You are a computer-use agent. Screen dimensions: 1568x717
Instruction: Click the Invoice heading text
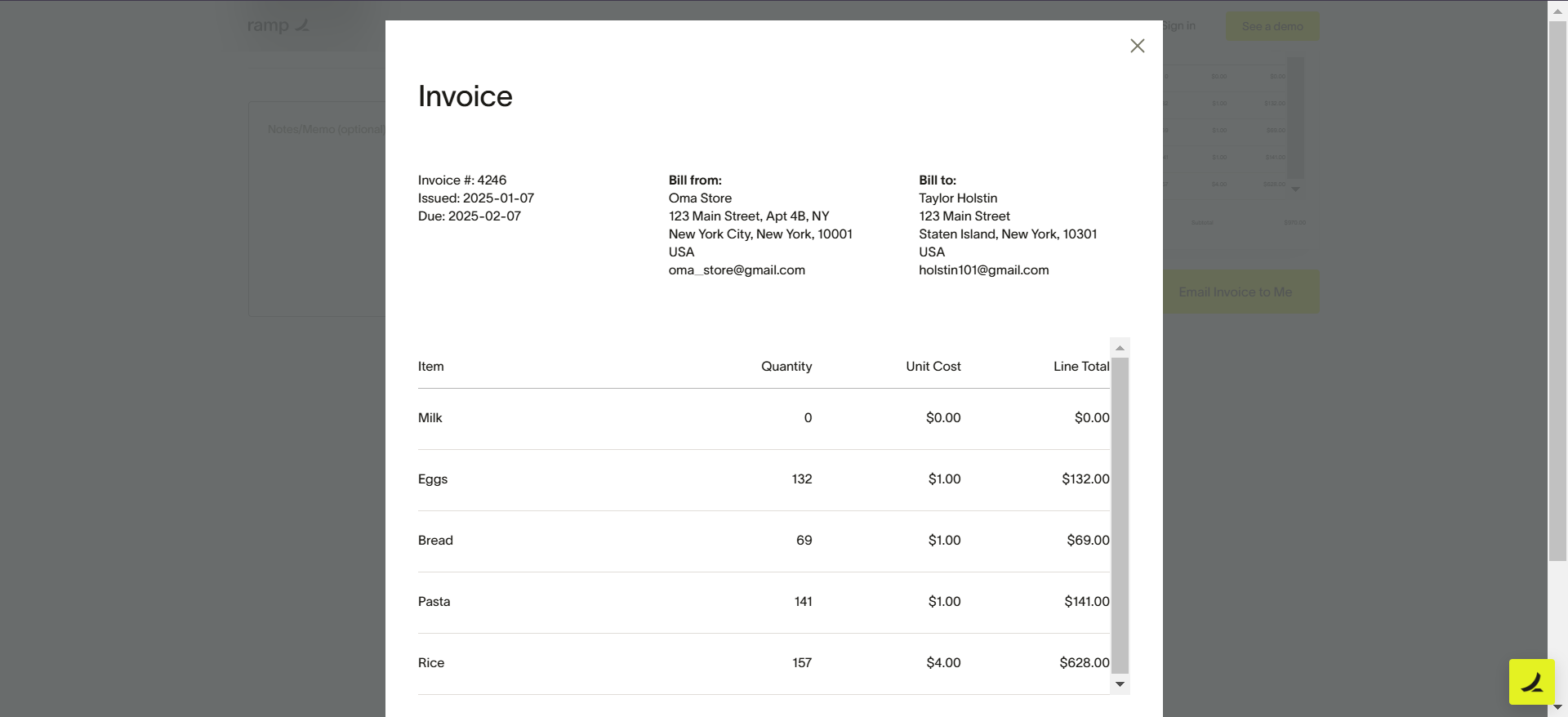465,96
